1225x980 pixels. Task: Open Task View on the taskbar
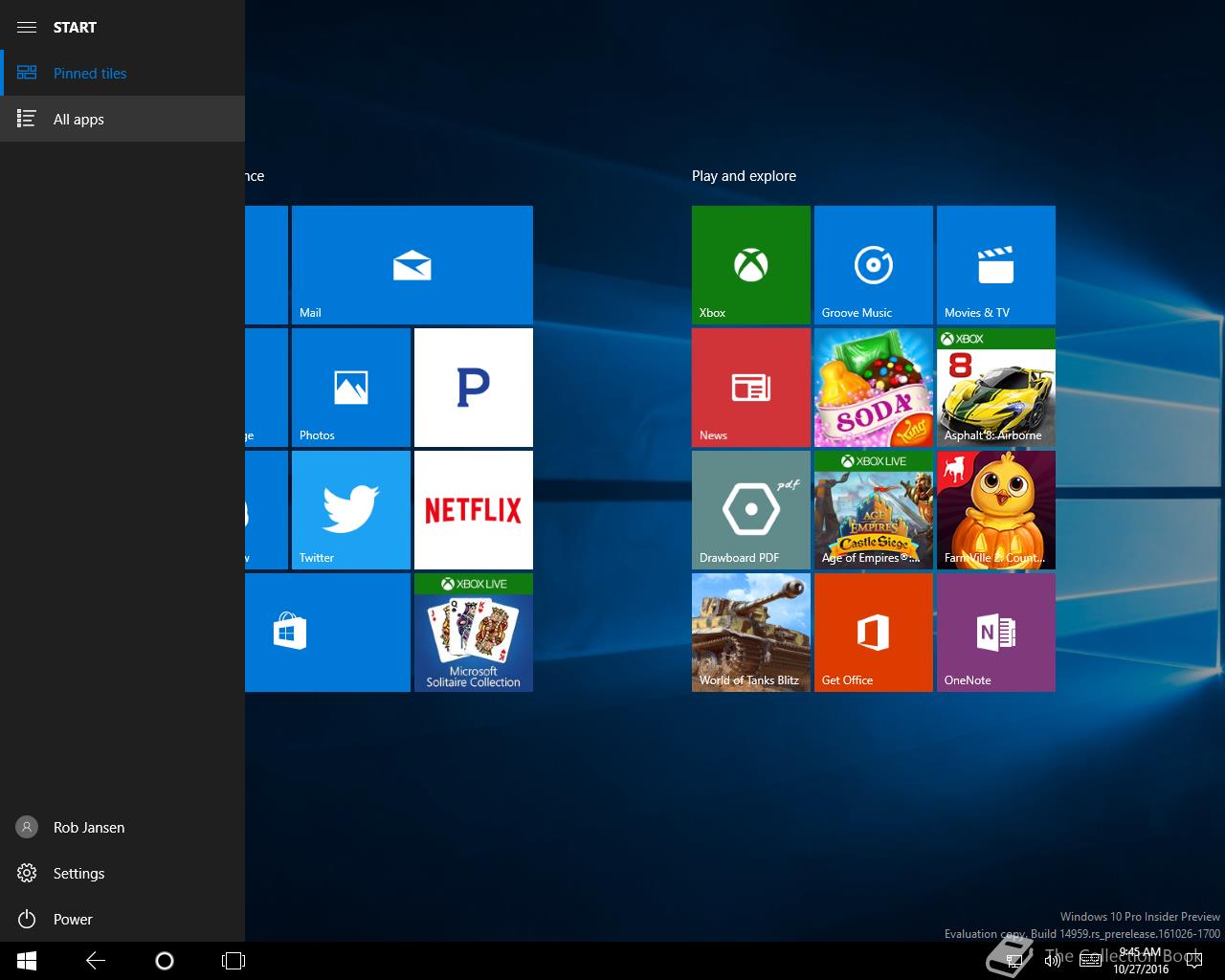click(x=234, y=961)
